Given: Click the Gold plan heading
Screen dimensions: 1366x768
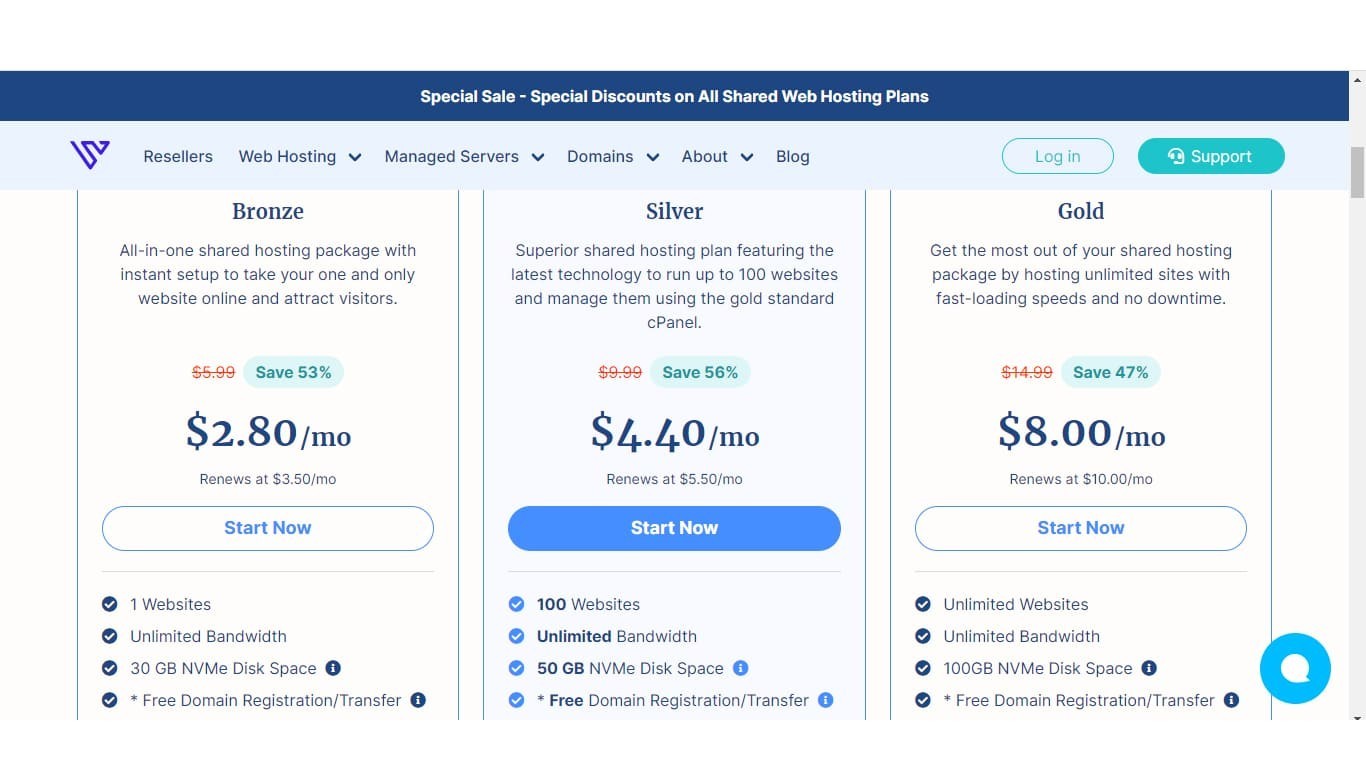Looking at the screenshot, I should 1081,211.
